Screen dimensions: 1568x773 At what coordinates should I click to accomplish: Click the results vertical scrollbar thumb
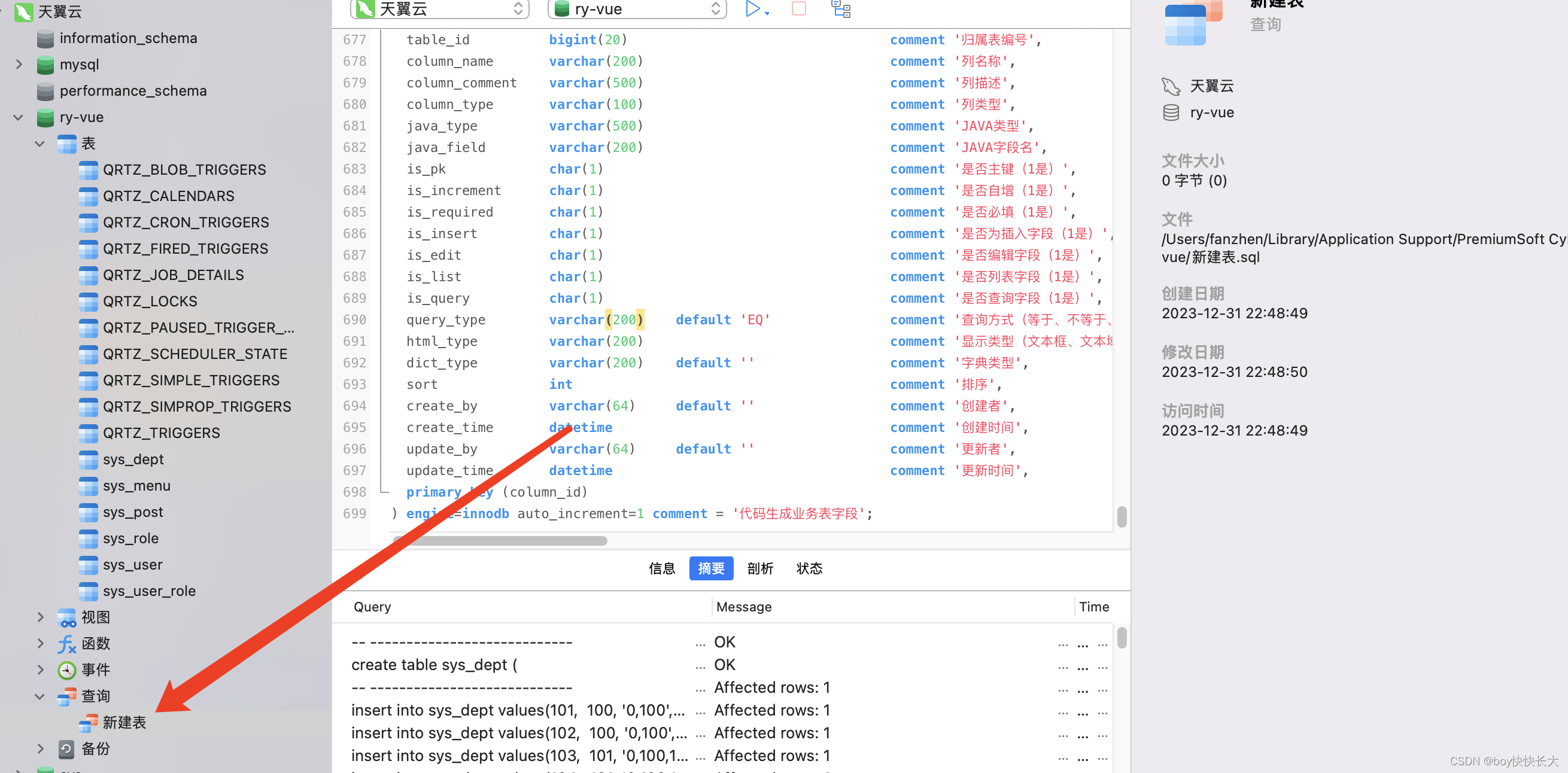click(1122, 637)
